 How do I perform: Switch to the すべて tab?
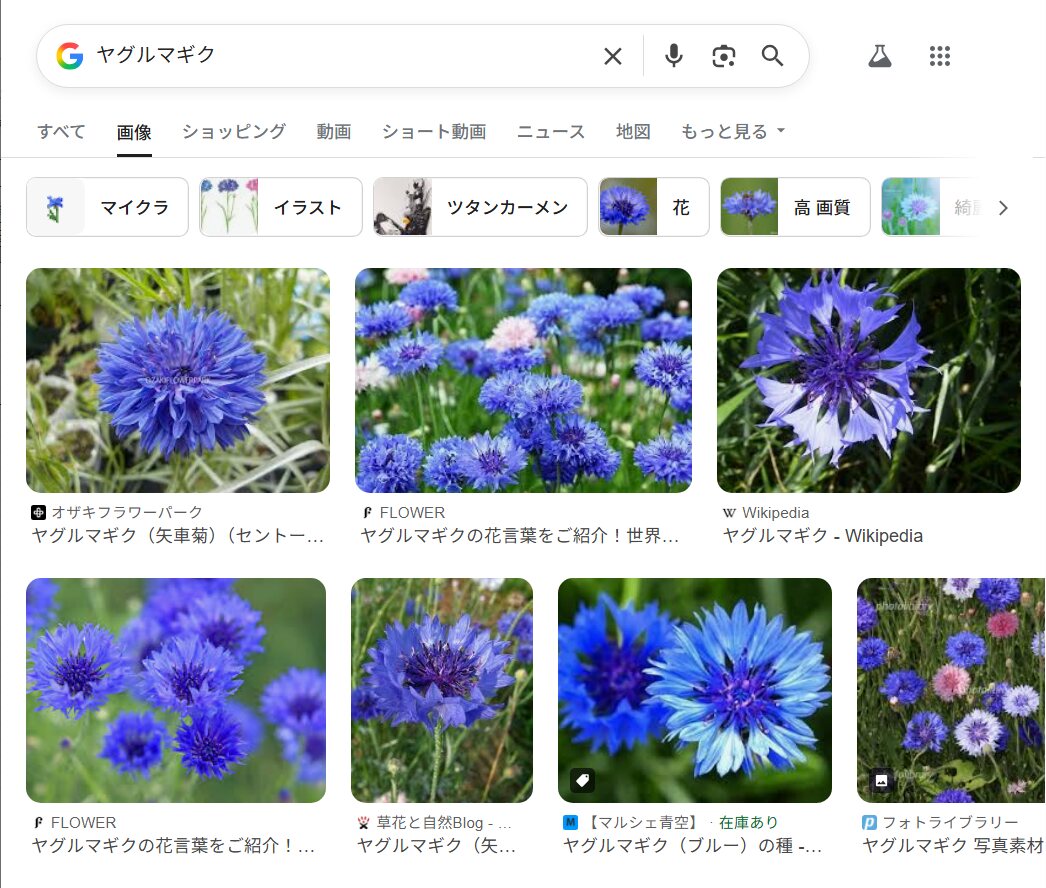click(x=61, y=132)
